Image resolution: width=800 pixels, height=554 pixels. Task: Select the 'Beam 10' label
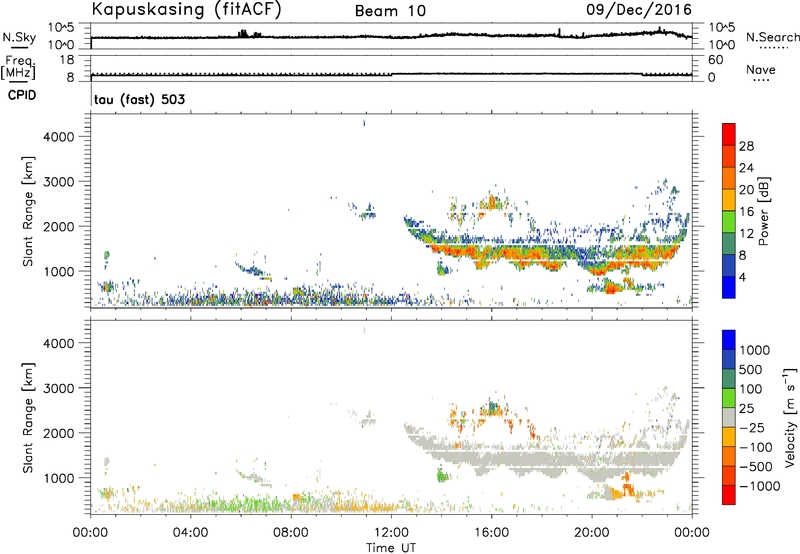pos(390,11)
